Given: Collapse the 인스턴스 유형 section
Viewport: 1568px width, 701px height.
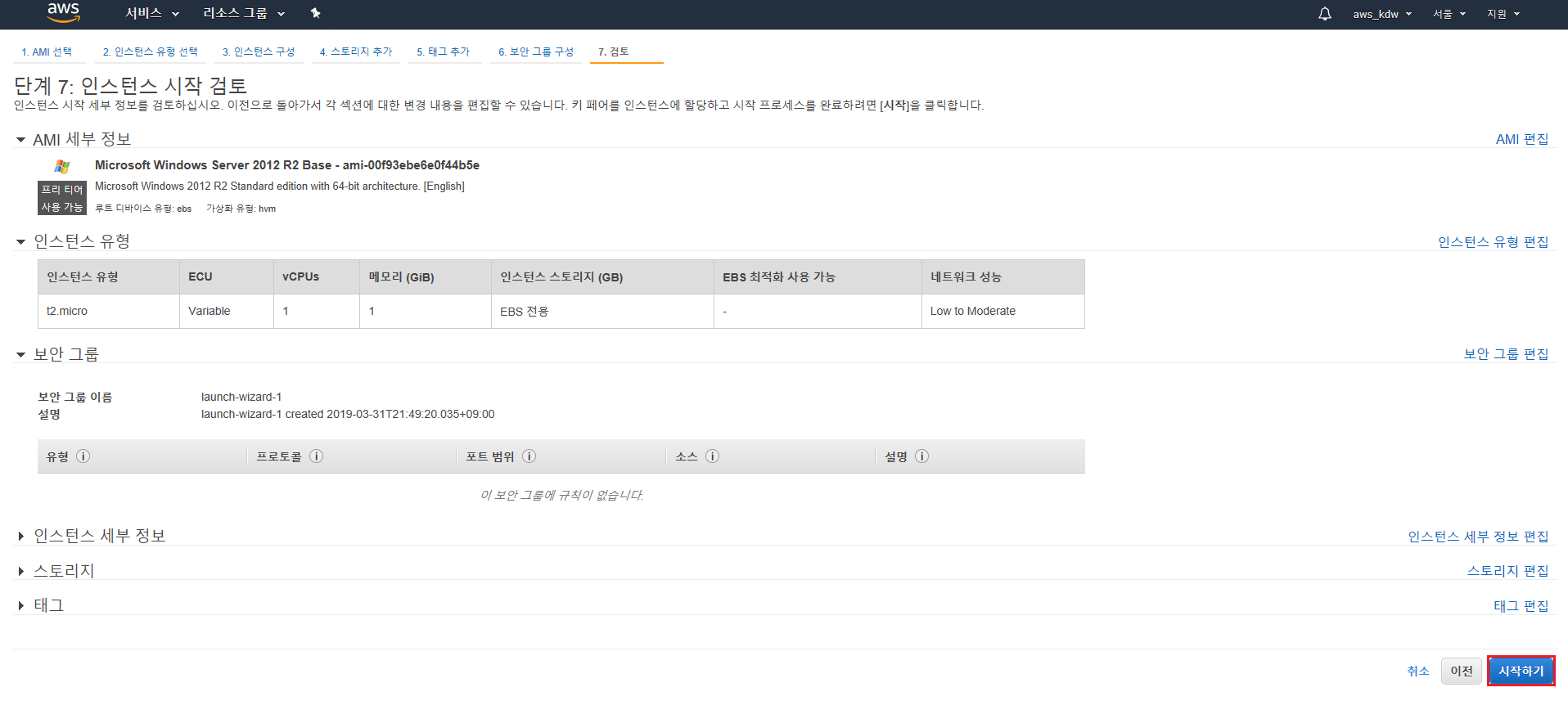Looking at the screenshot, I should [x=20, y=241].
